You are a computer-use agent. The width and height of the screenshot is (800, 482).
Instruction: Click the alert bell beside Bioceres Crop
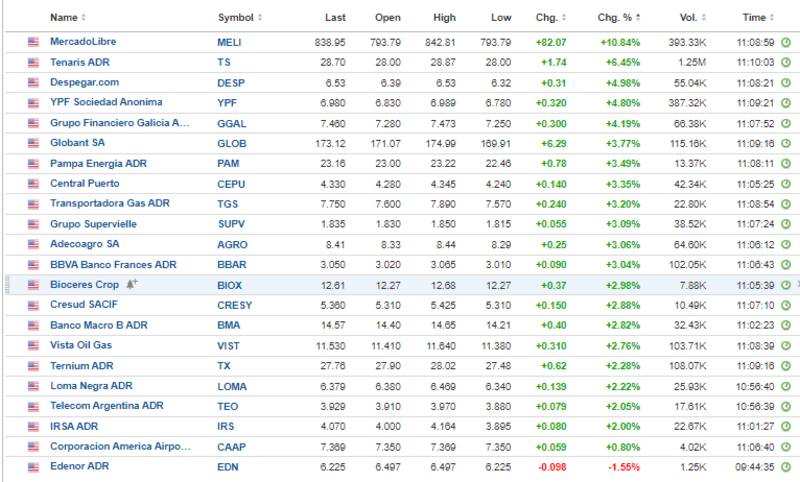[132, 284]
